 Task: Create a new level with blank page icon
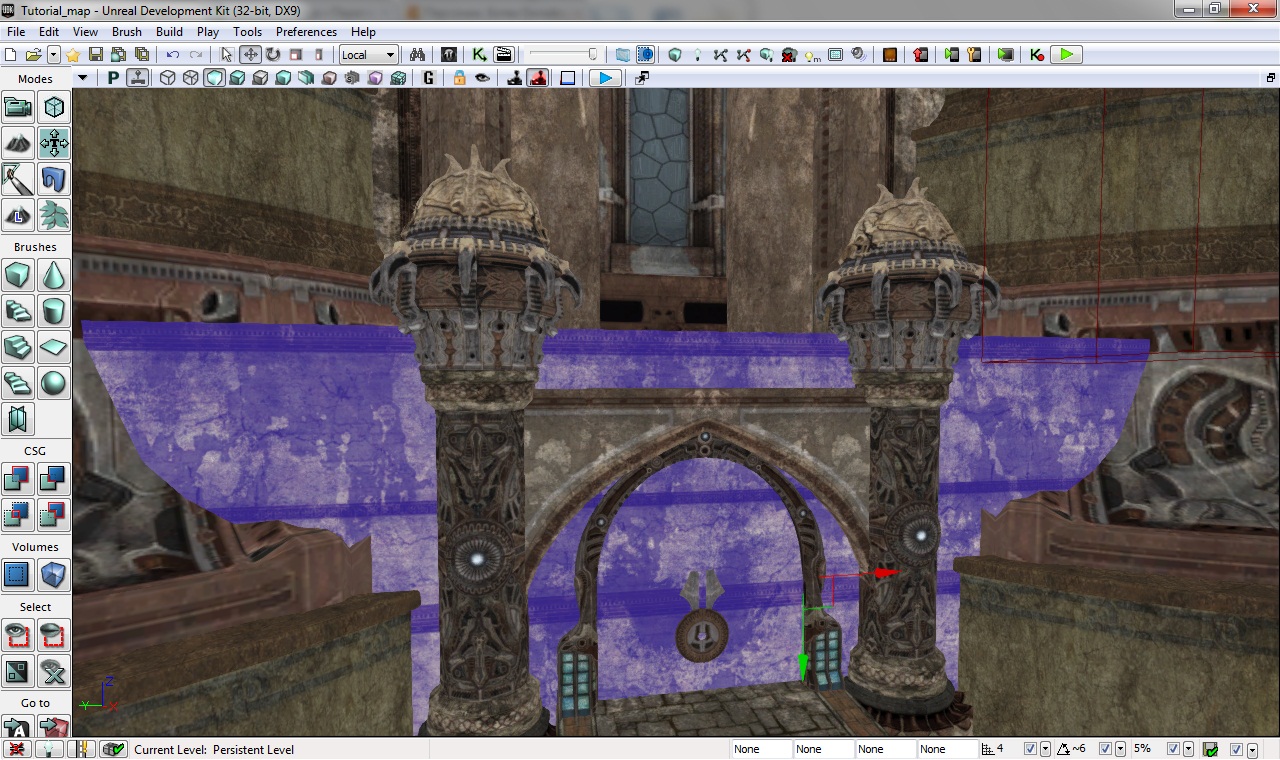pos(12,55)
